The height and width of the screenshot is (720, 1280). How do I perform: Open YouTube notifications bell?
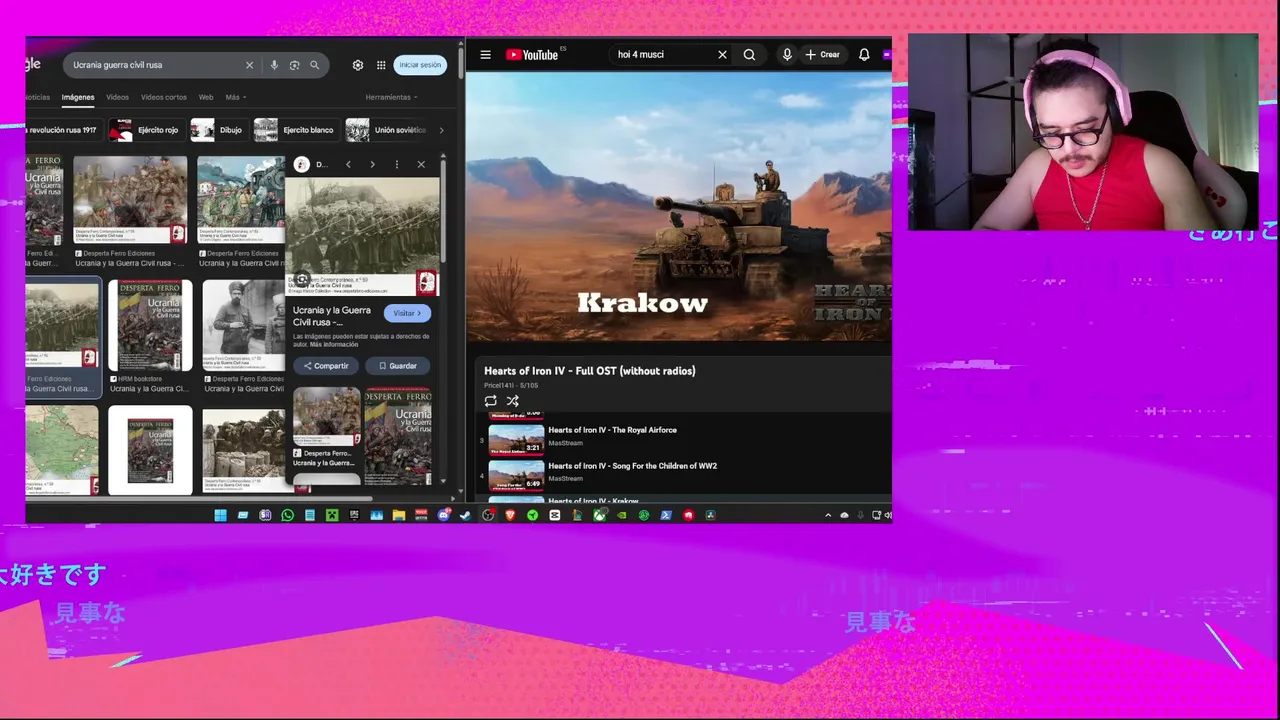[864, 55]
